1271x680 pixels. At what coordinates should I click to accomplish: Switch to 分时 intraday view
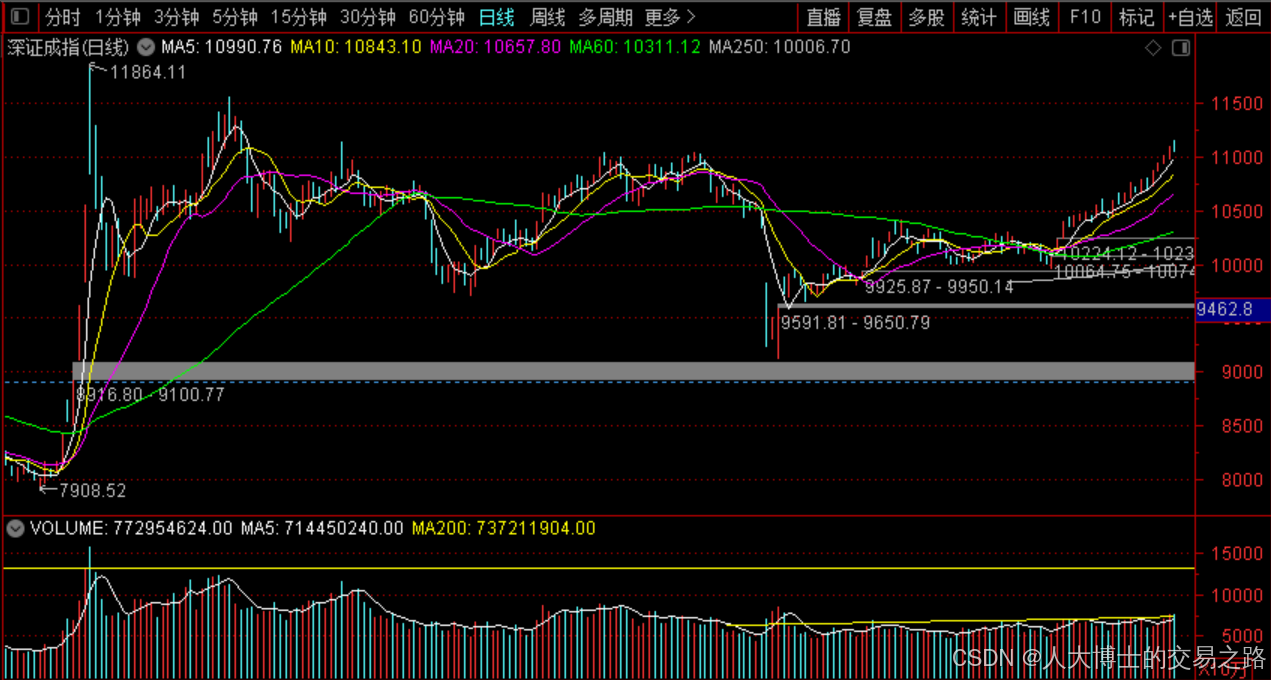point(63,17)
